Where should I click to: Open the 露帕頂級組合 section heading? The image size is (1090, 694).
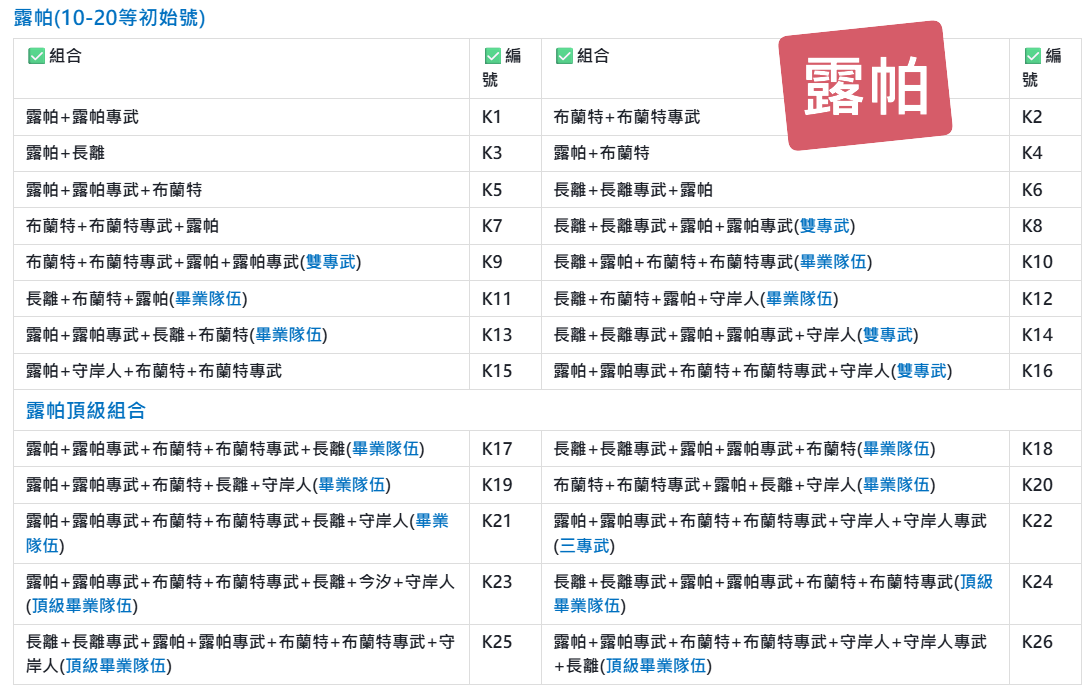(86, 410)
